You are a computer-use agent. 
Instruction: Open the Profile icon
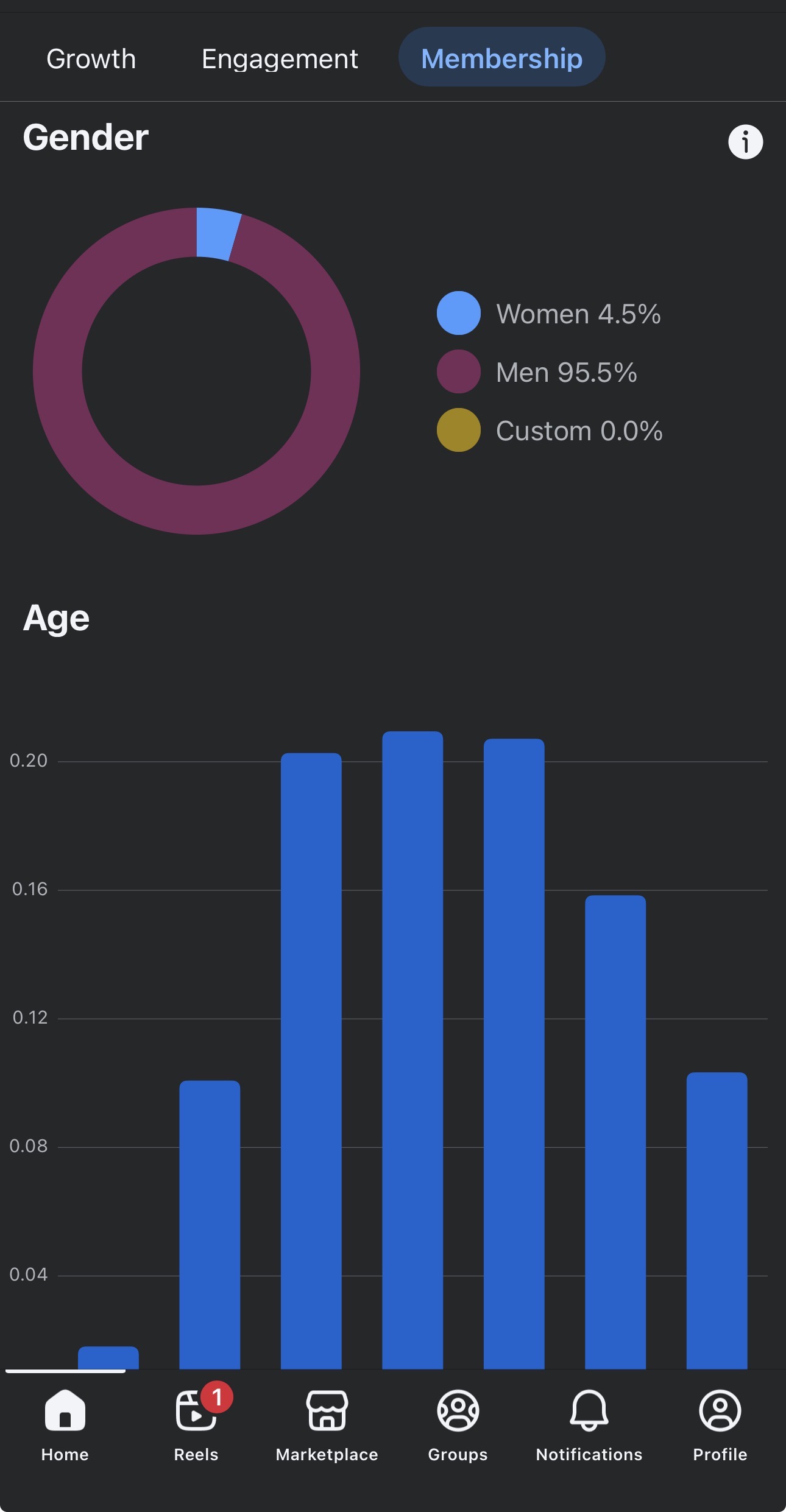click(720, 1410)
